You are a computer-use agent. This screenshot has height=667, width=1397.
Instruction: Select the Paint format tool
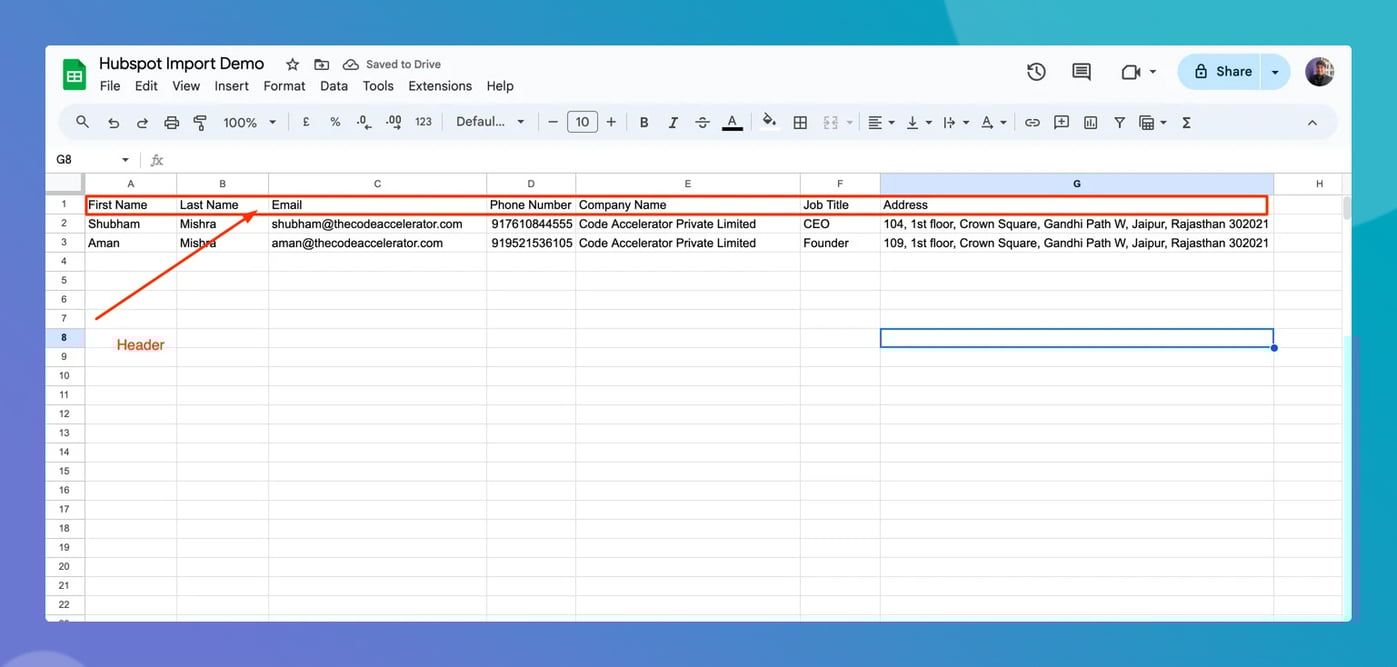pos(199,121)
